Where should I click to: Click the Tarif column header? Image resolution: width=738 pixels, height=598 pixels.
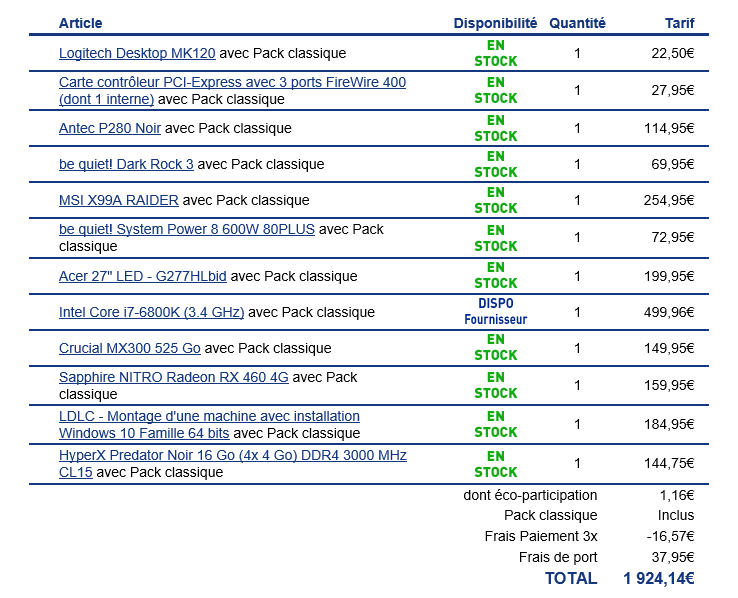(x=680, y=23)
